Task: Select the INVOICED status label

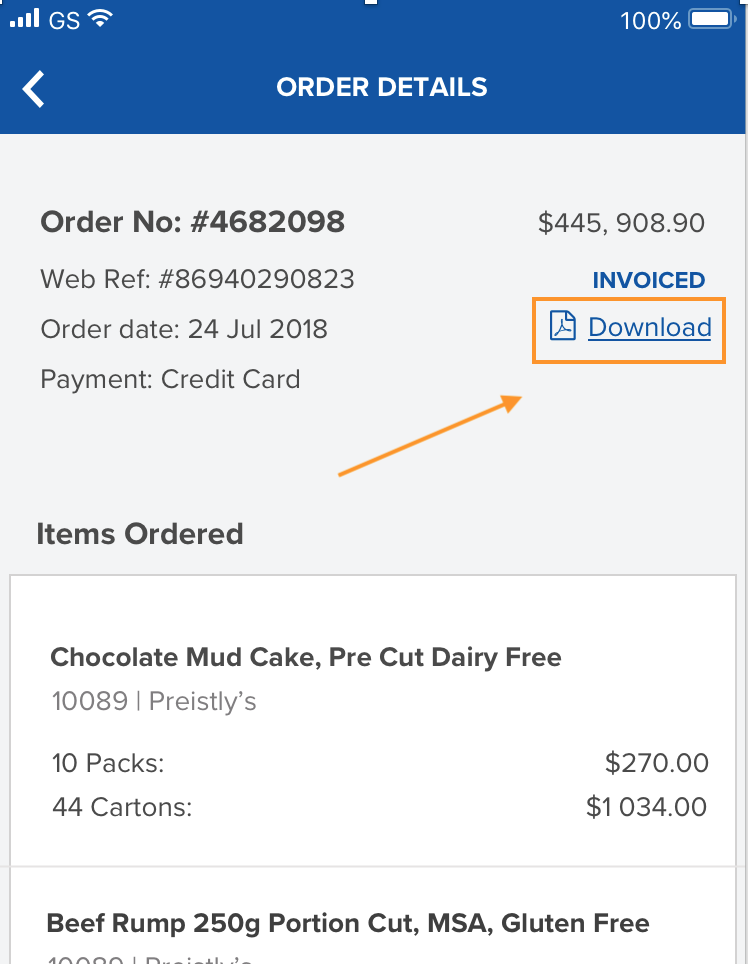Action: pyautogui.click(x=649, y=280)
